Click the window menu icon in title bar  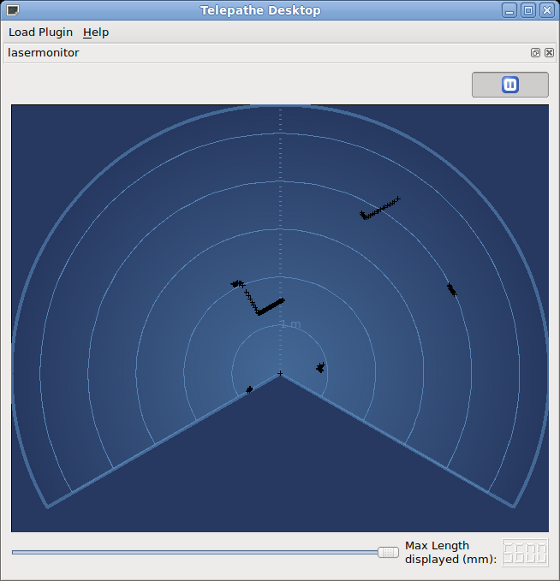pos(13,10)
